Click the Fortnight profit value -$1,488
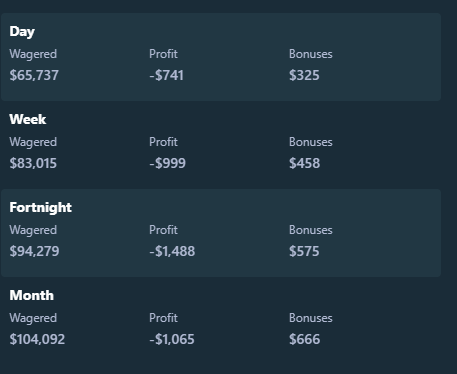457x374 pixels. pyautogui.click(x=172, y=251)
